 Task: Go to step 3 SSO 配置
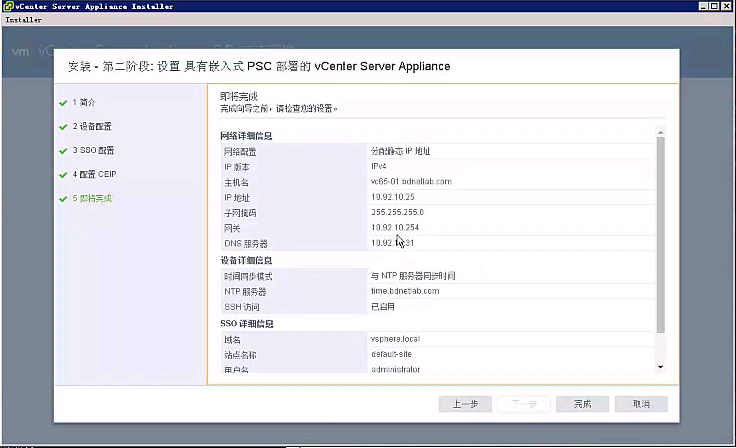pyautogui.click(x=93, y=150)
